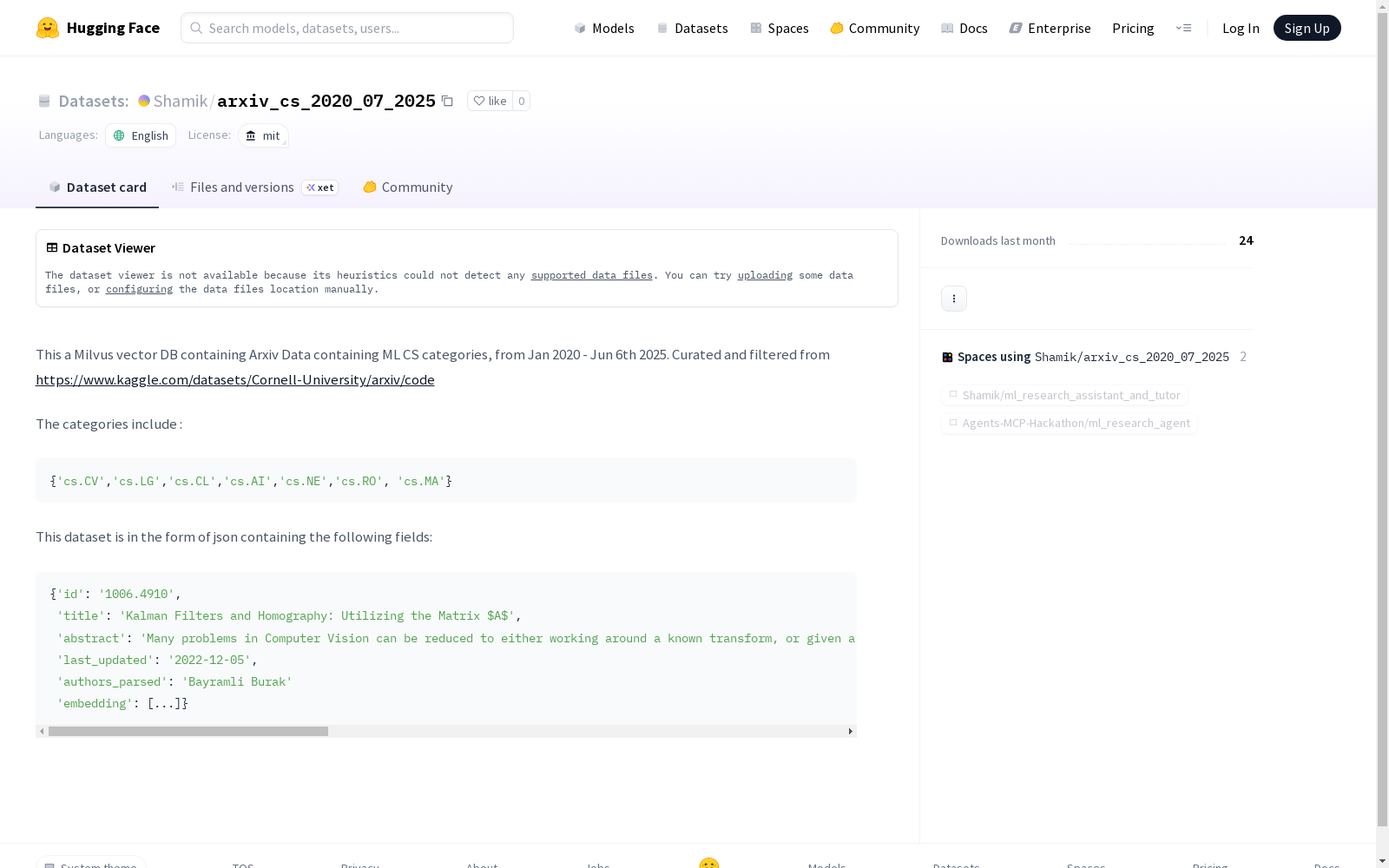
Task: Expand the navigation overflow menu
Action: click(1183, 28)
